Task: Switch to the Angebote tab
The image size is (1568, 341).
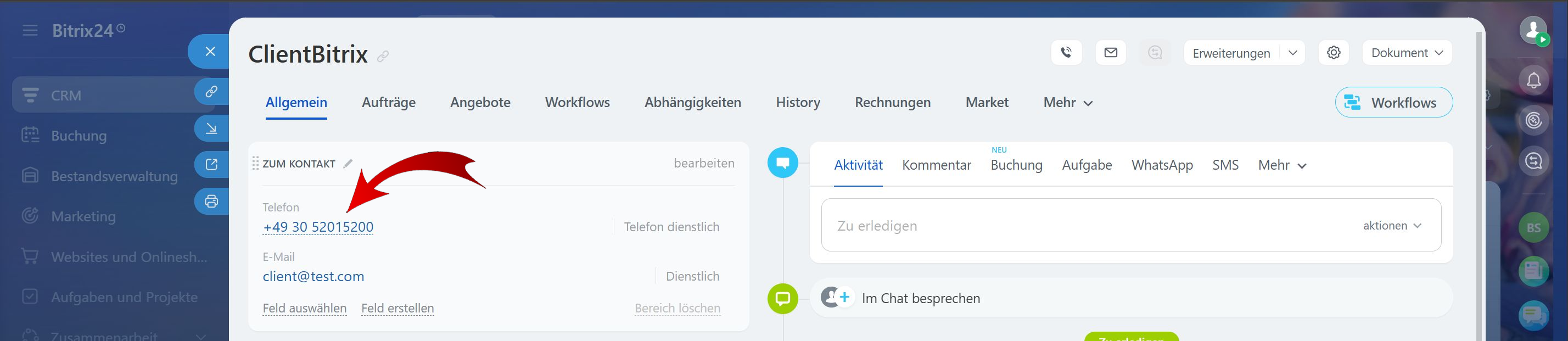Action: 480,102
